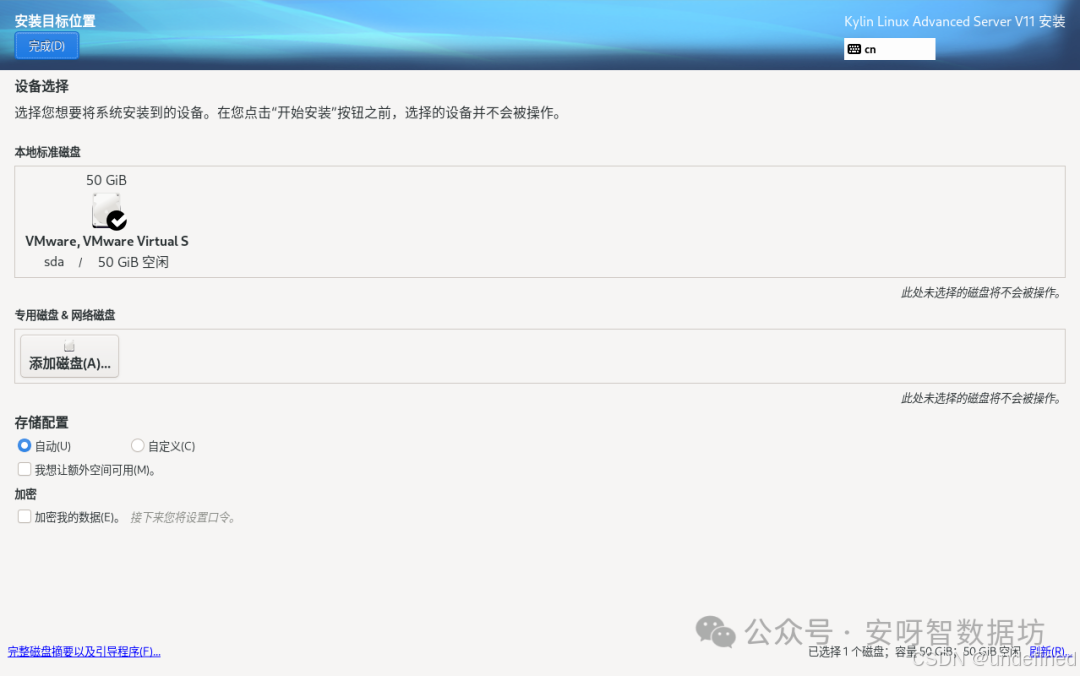Click the 50 GiB 空闲 free space text

pos(133,262)
